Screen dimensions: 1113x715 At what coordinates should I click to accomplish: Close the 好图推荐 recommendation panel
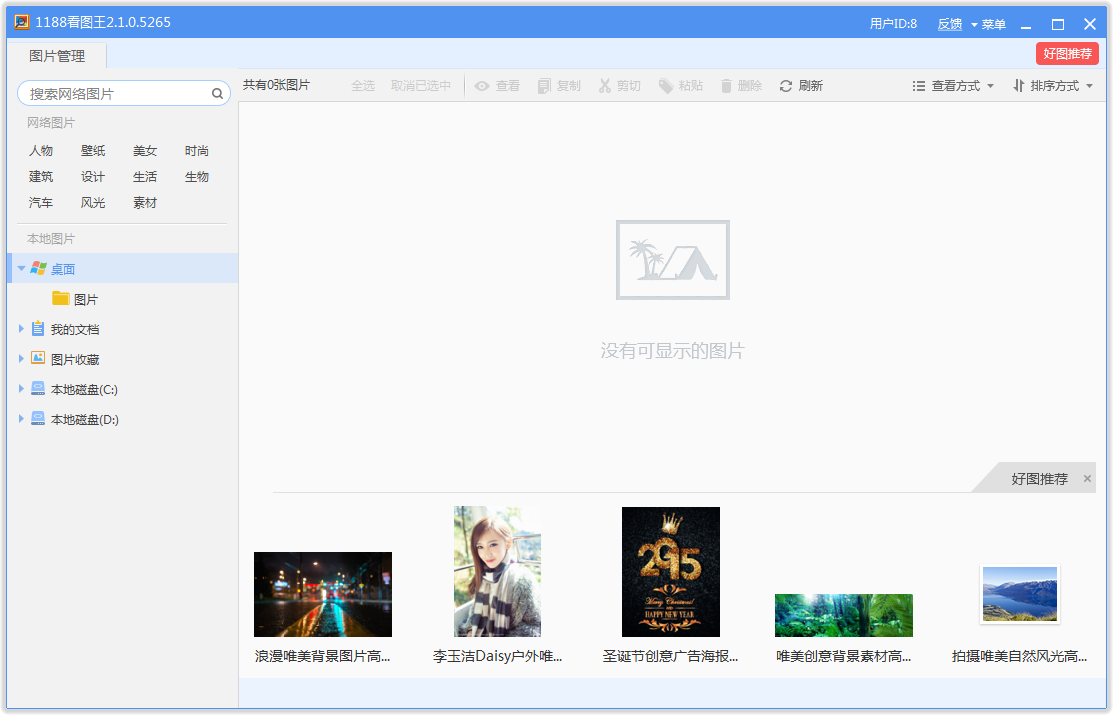(1089, 477)
